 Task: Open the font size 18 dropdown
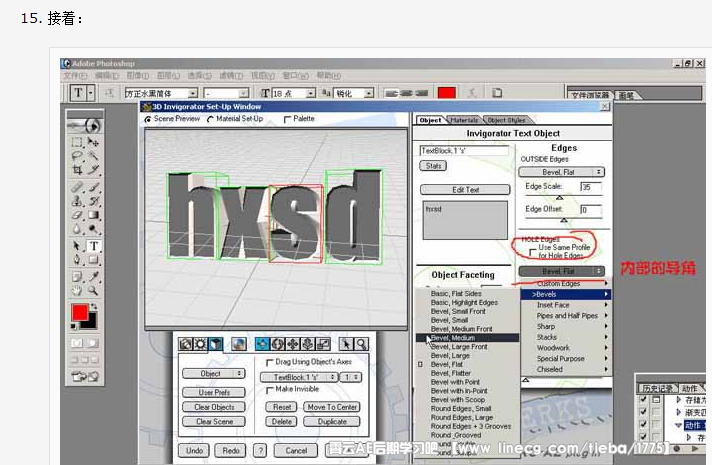click(x=311, y=94)
